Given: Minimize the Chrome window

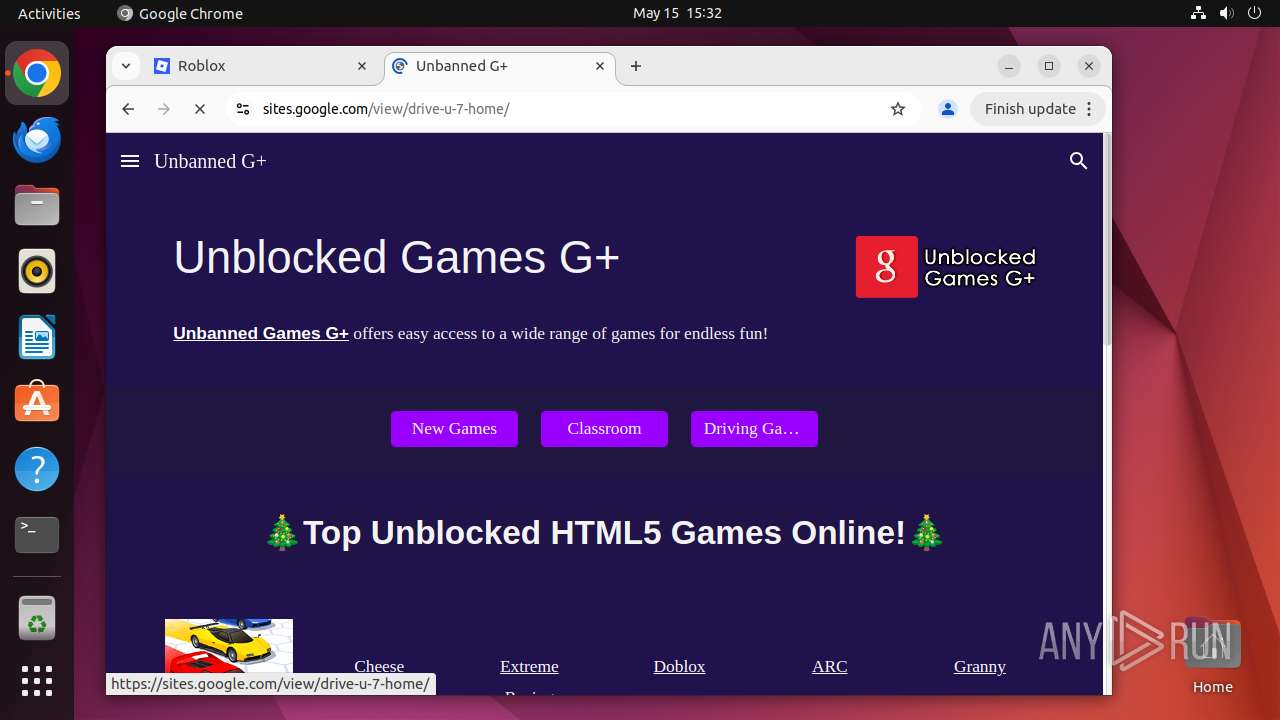Looking at the screenshot, I should pyautogui.click(x=1009, y=66).
